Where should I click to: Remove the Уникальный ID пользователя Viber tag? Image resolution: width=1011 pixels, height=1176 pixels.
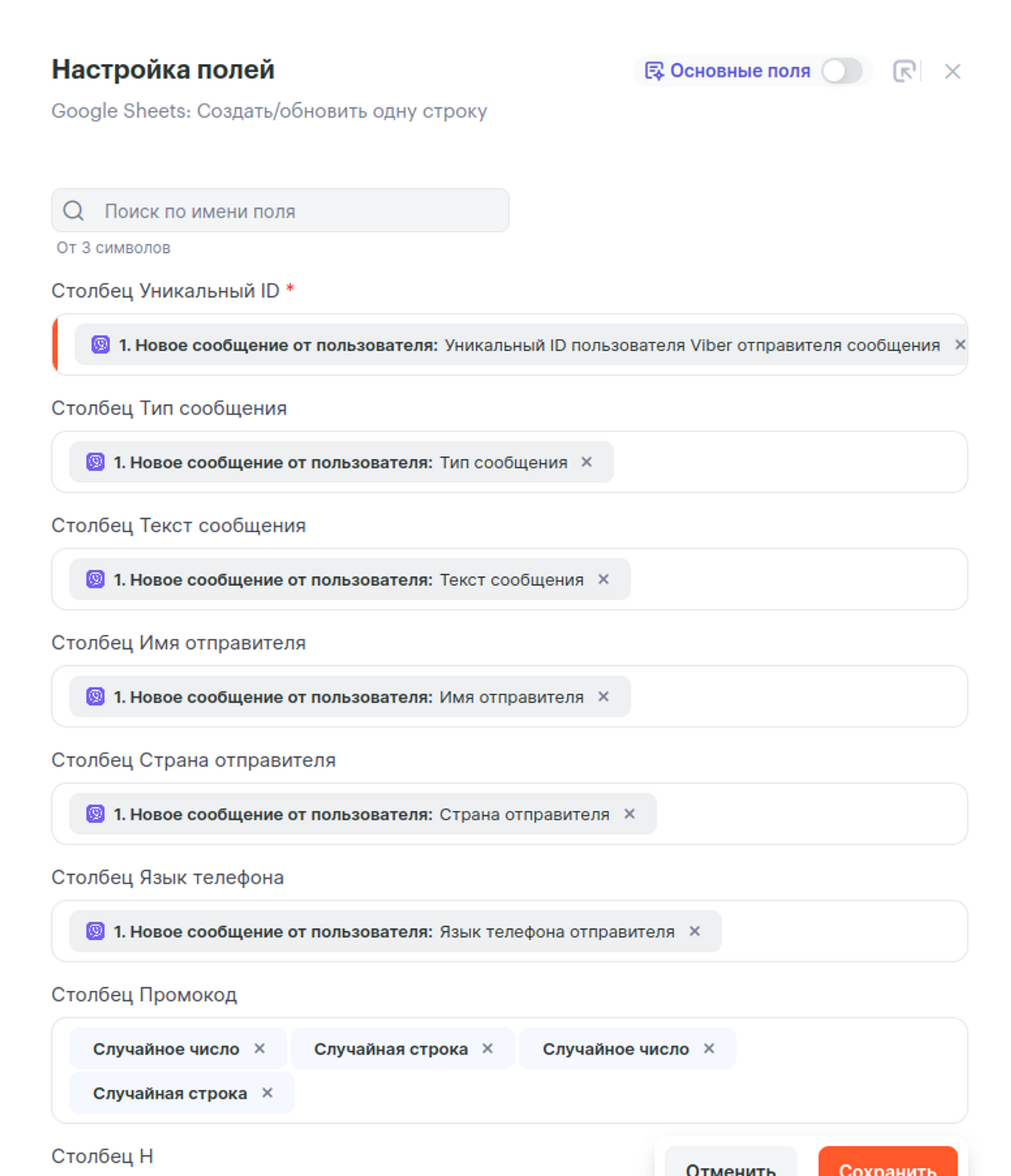click(960, 345)
